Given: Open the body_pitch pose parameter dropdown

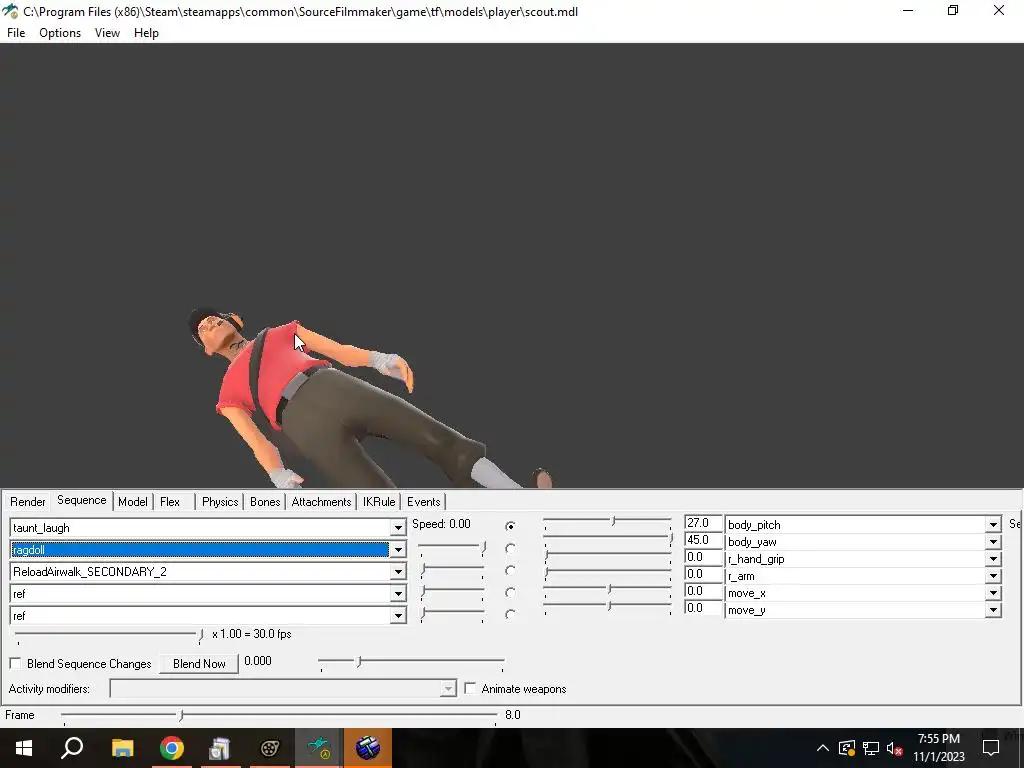Looking at the screenshot, I should point(993,524).
